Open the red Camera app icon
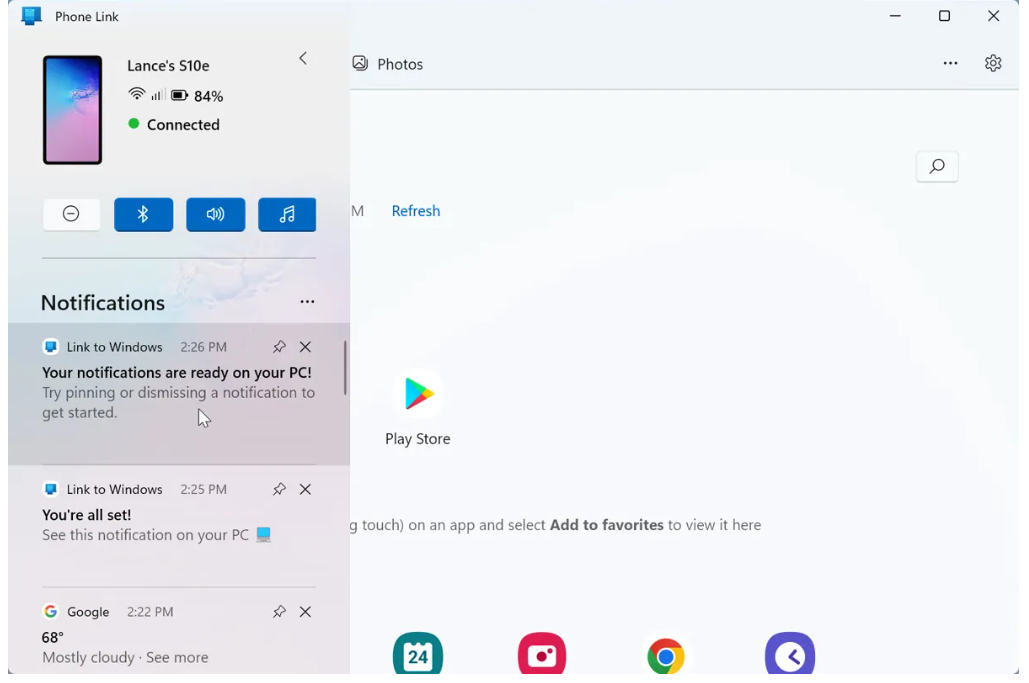 [541, 653]
